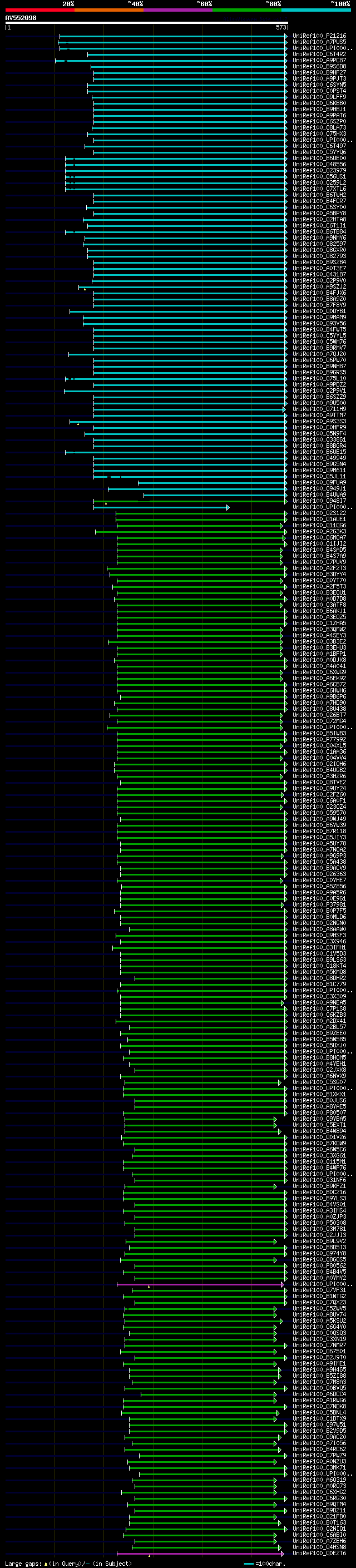Select label UniRef100_Q7M8A3
Image resolution: width=356 pixels, height=1568 pixels.
point(319,1382)
